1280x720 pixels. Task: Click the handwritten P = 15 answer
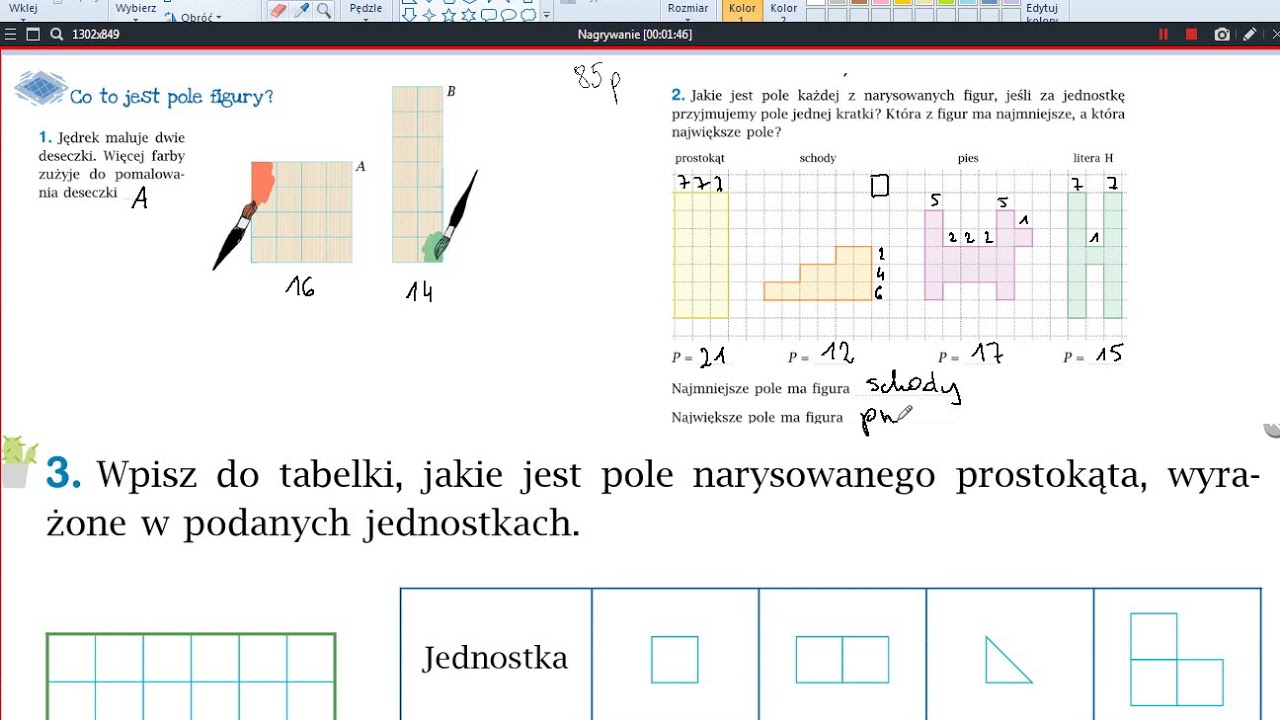[x=1093, y=354]
